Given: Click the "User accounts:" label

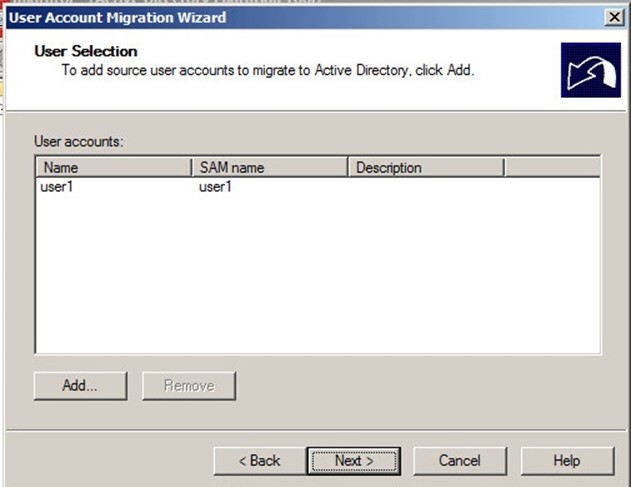Looking at the screenshot, I should 78,141.
